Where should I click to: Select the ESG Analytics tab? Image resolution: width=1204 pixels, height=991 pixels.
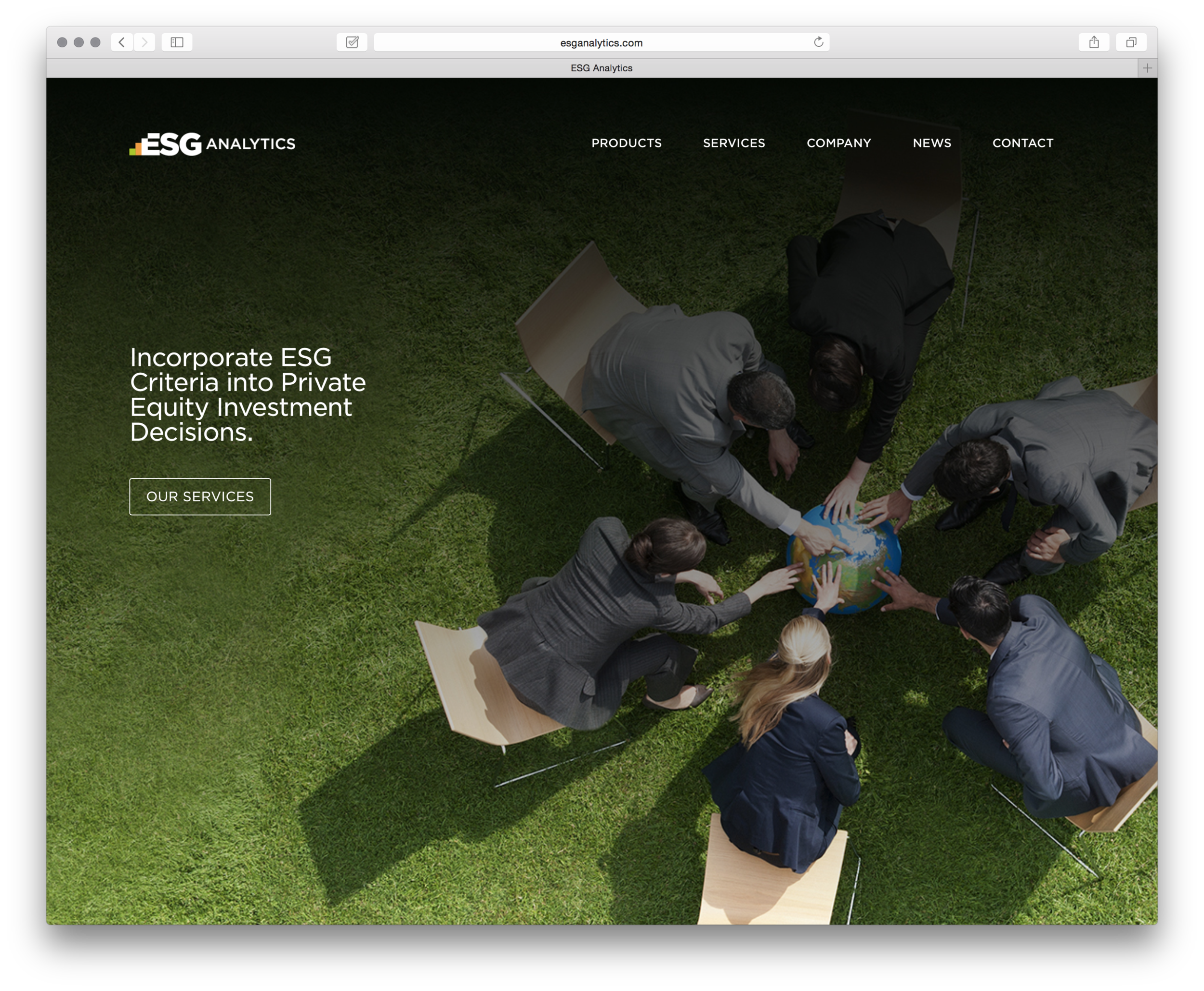point(592,68)
